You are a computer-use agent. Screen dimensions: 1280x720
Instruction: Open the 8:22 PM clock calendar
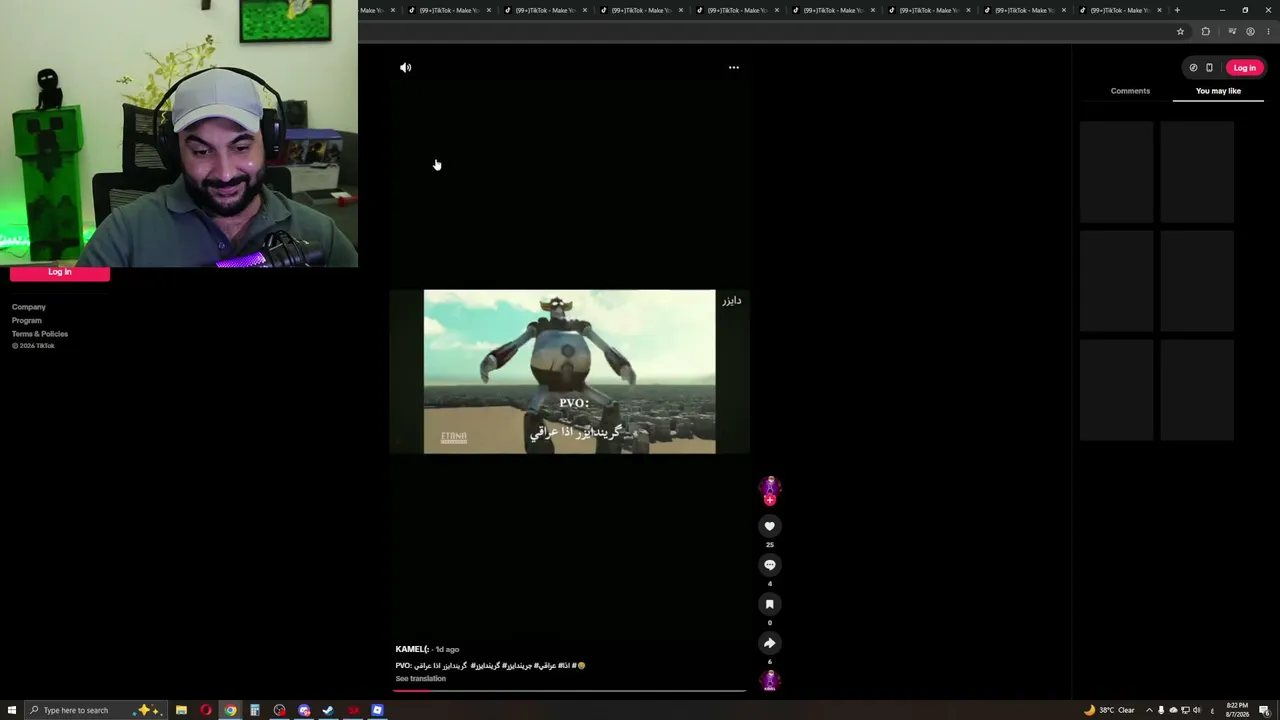1236,710
